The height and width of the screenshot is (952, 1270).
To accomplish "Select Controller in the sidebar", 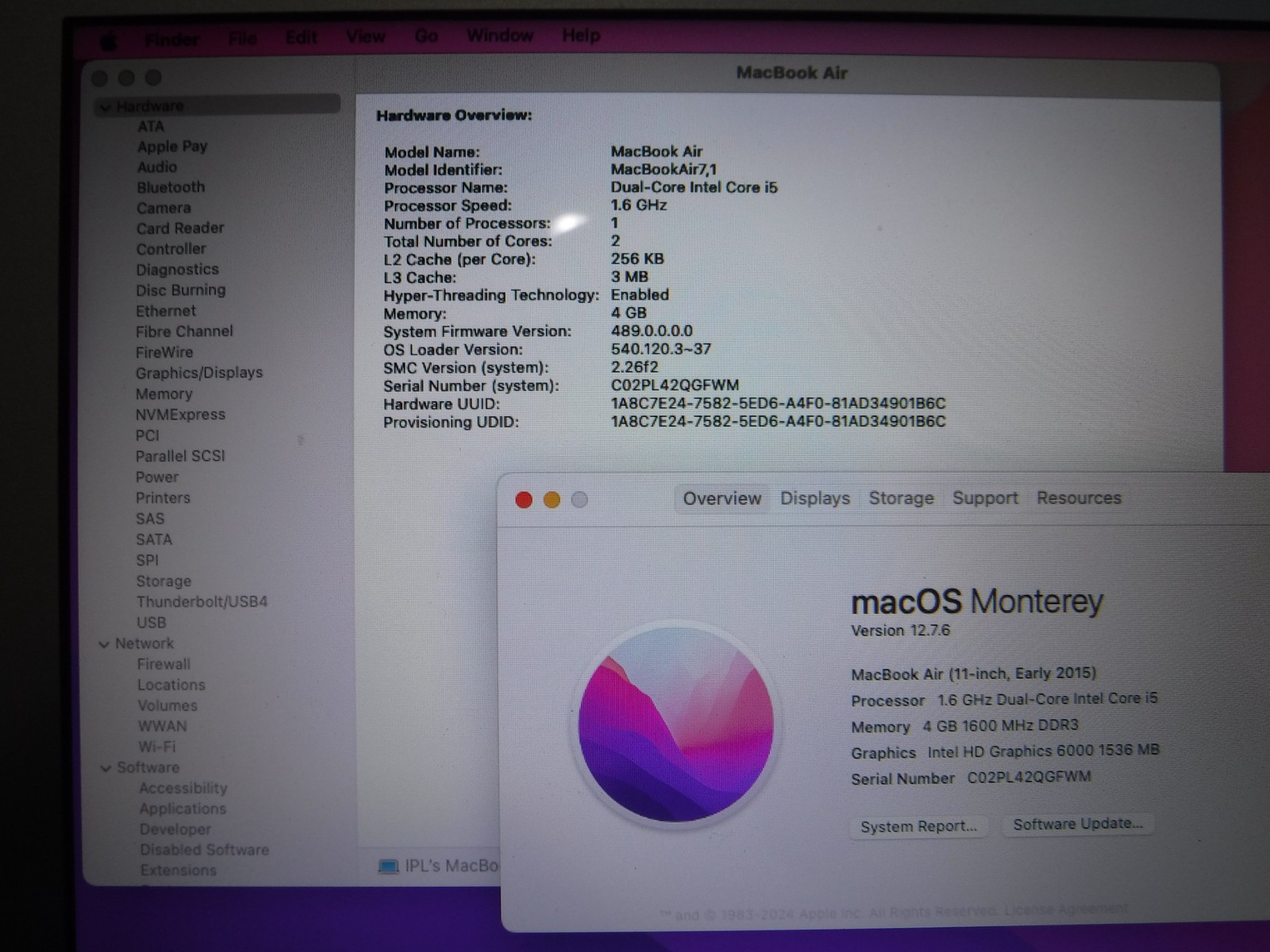I will click(x=171, y=249).
